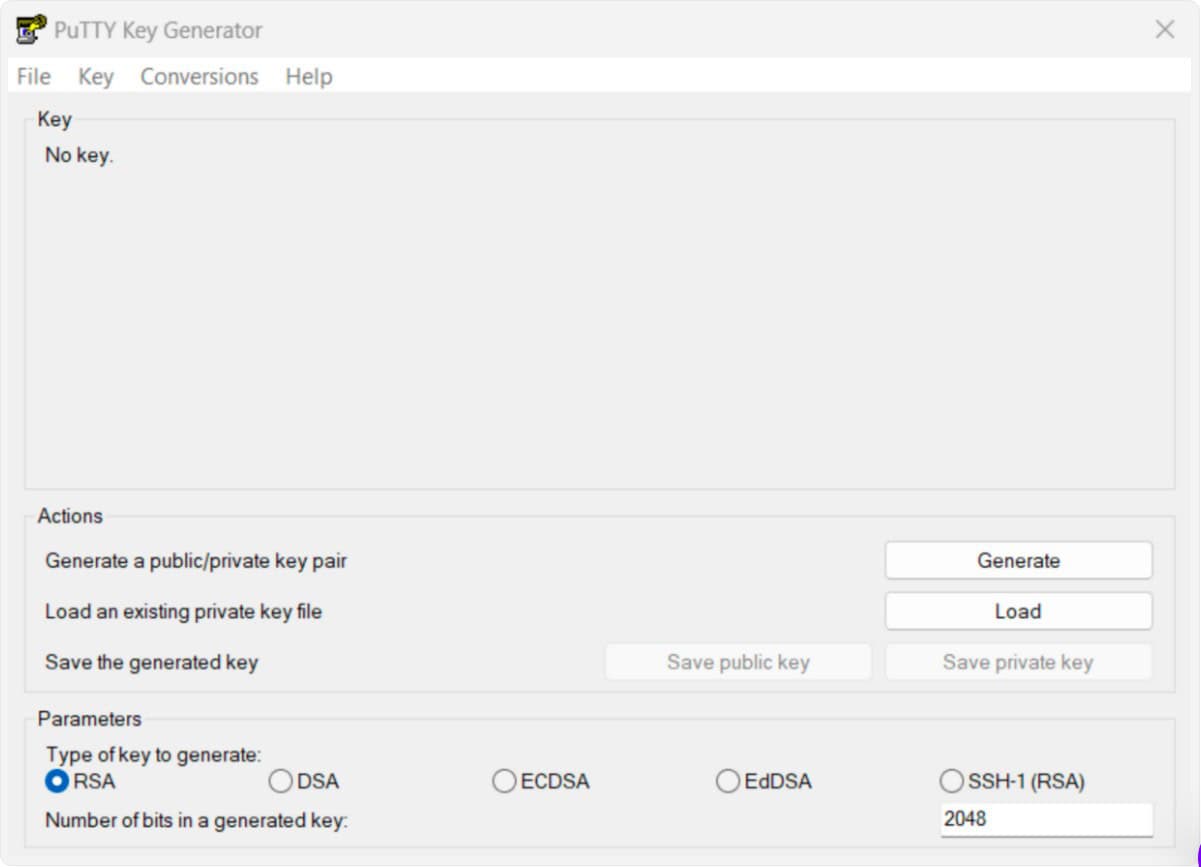Select the ECDSA key type

(x=541, y=782)
